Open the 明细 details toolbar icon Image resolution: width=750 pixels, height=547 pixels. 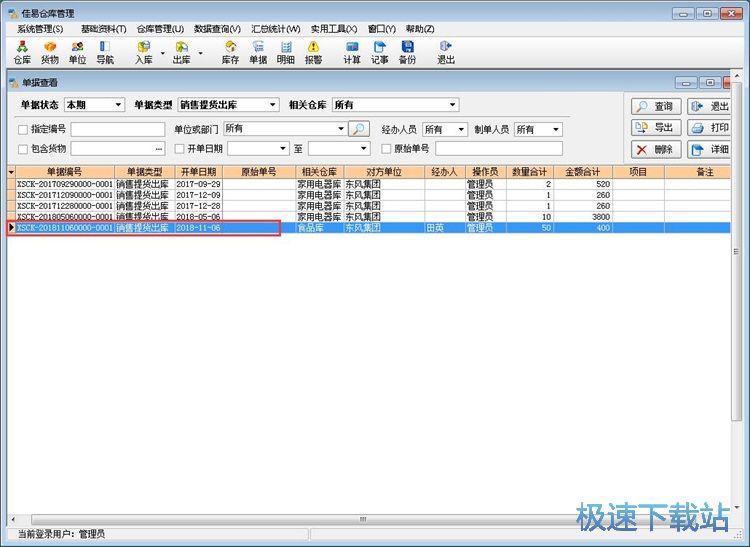pos(286,53)
